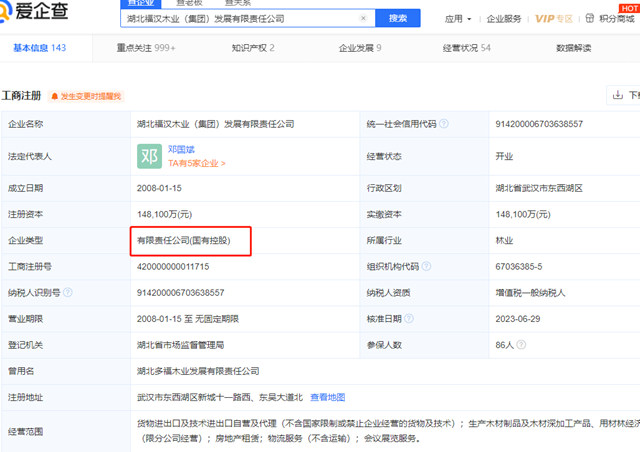Open legal representative 邓国斌 link
The image size is (640, 452).
coord(181,149)
